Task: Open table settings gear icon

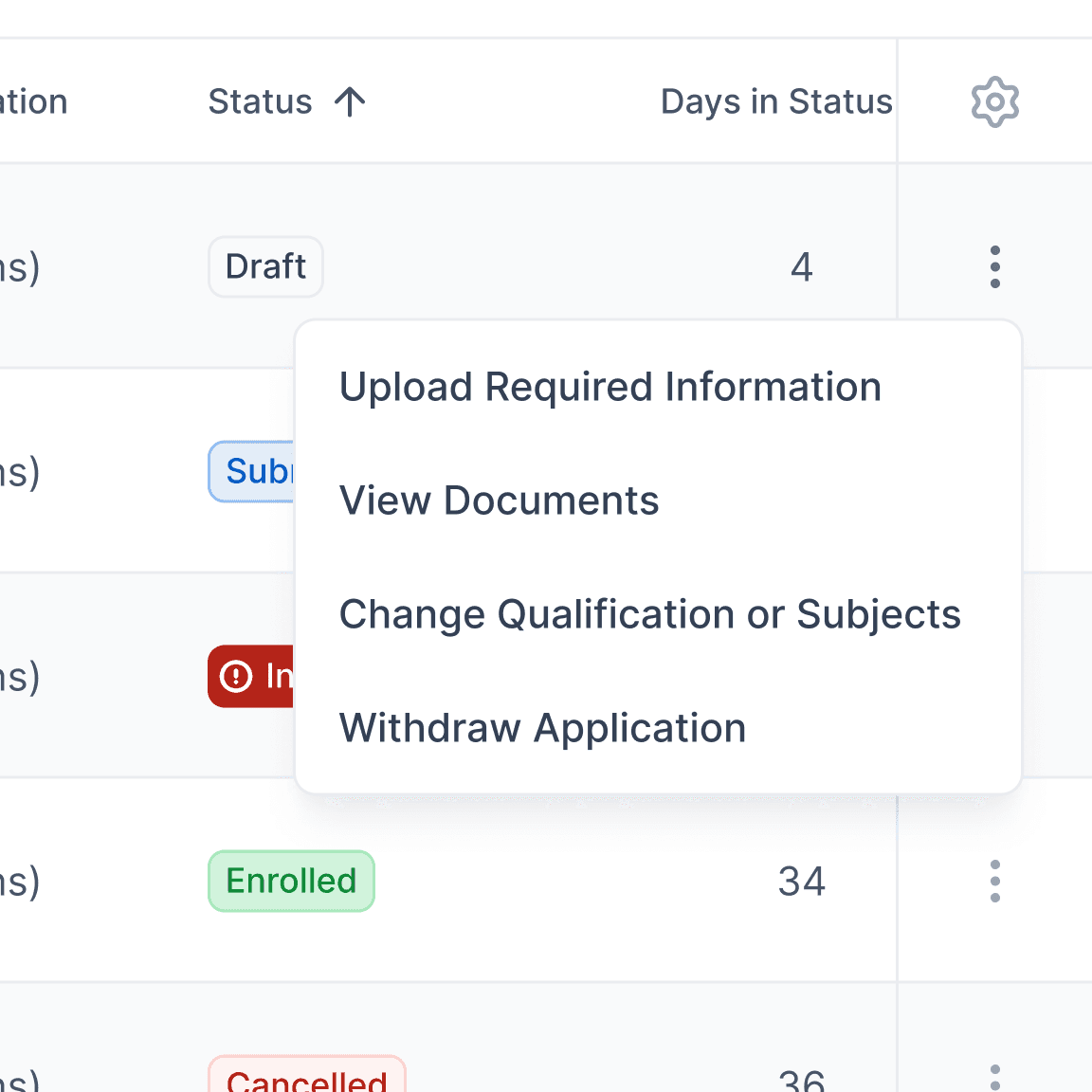Action: (x=994, y=101)
